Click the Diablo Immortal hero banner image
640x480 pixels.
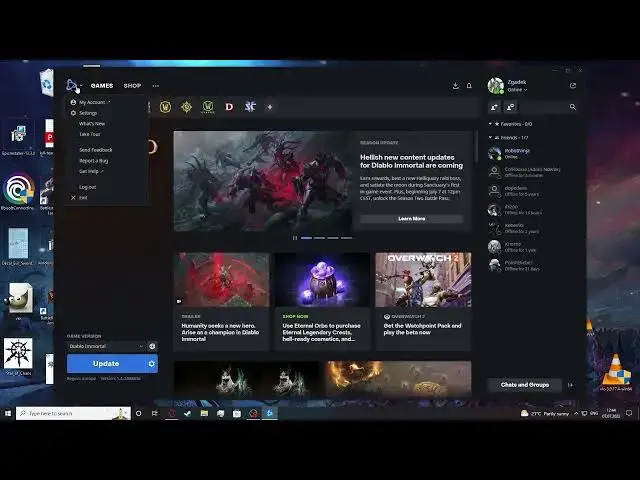(x=263, y=181)
